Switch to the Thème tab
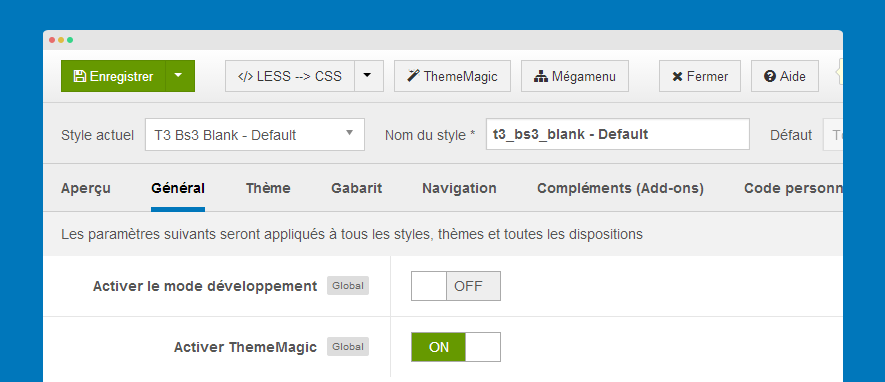 [268, 188]
